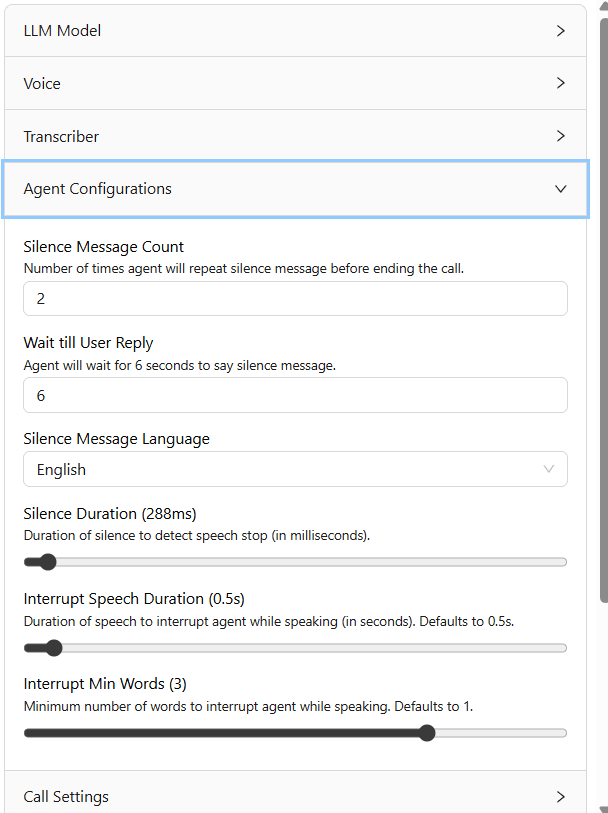
Task: Open the English language dropdown
Action: 295,469
